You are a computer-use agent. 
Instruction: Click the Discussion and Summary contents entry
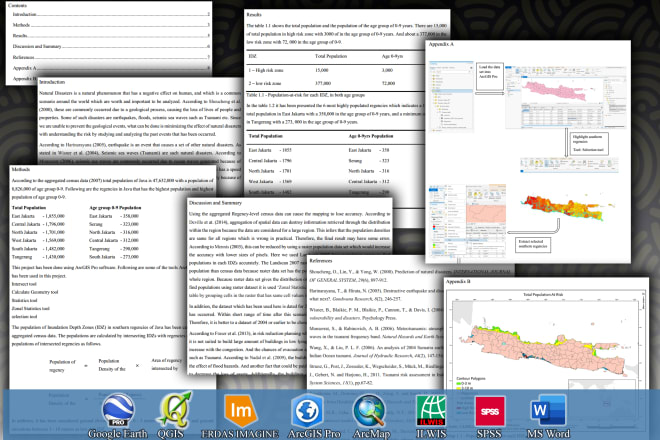111,46
